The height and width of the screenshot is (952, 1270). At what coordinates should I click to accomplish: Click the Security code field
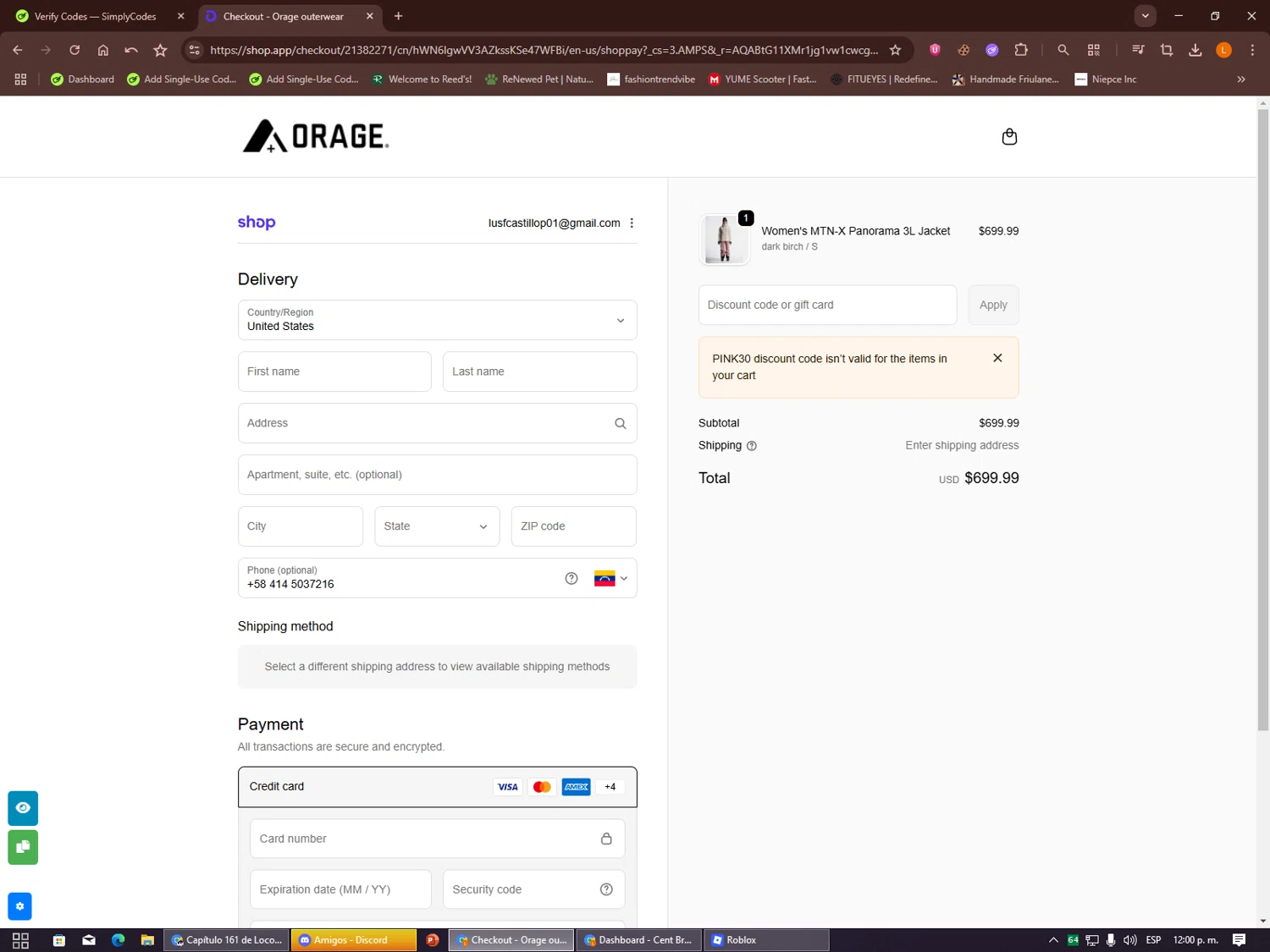pyautogui.click(x=533, y=889)
